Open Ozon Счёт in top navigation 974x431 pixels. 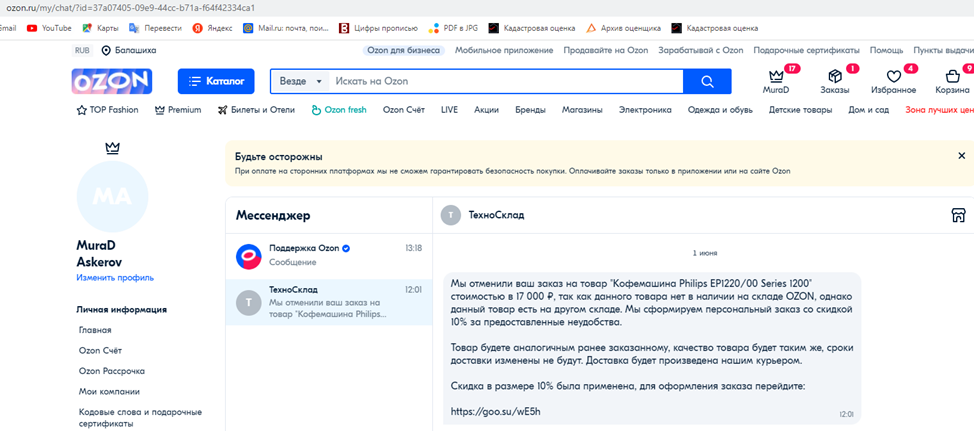pos(404,110)
